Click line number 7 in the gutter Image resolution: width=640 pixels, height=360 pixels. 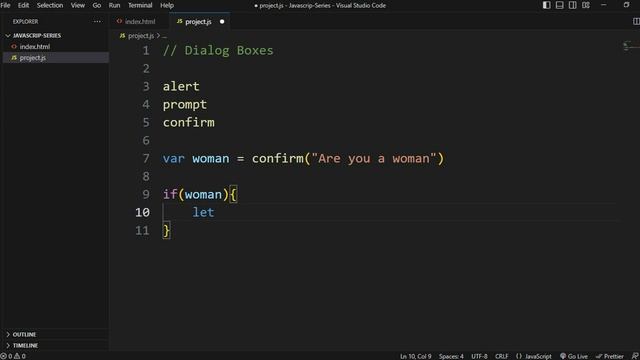[x=146, y=158]
